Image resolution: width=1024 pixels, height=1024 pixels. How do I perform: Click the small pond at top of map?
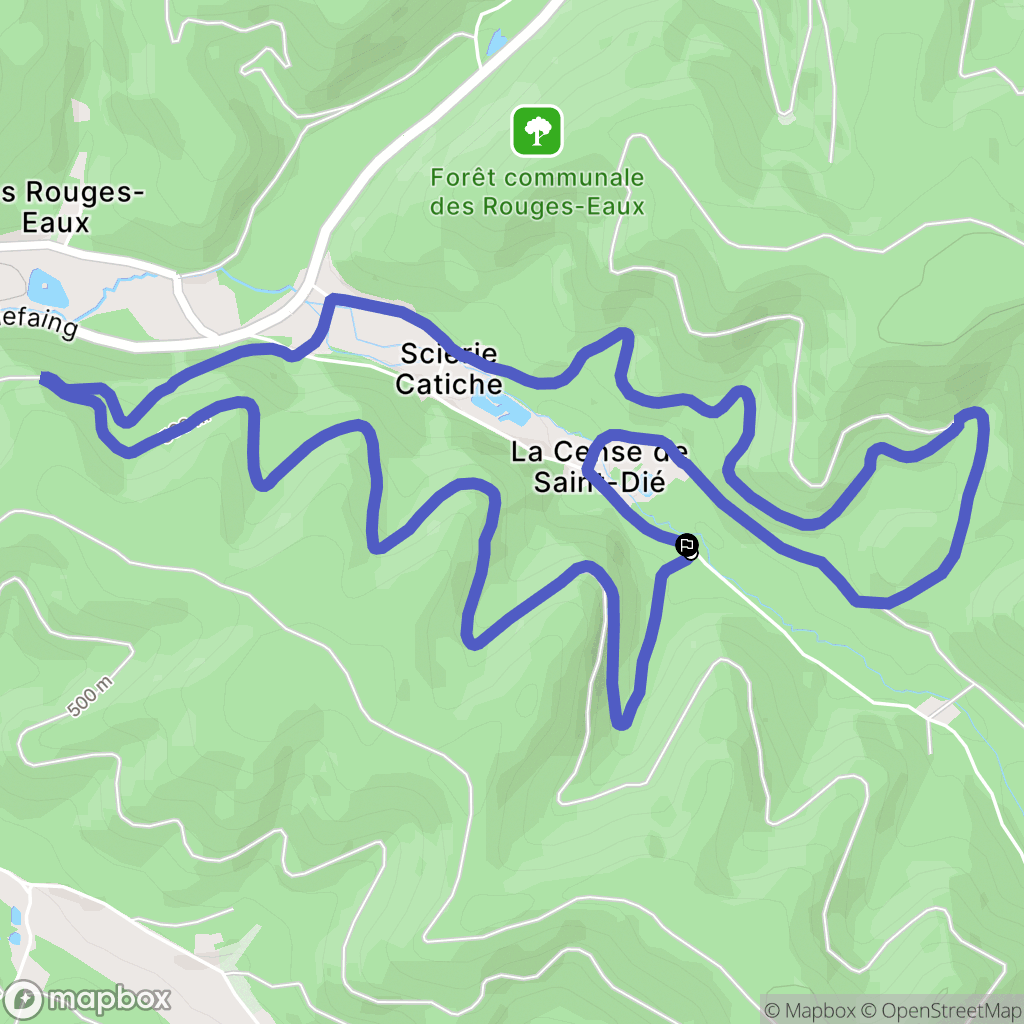496,42
